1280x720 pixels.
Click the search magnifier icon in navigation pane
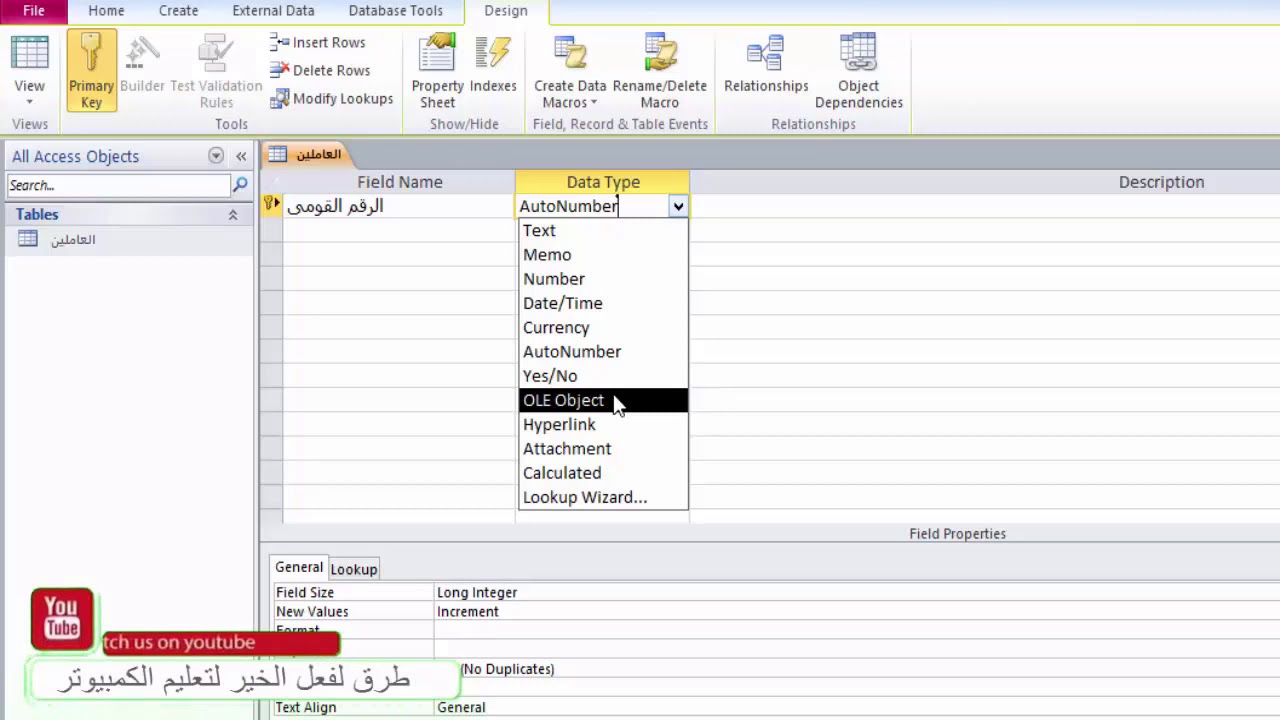pyautogui.click(x=240, y=185)
